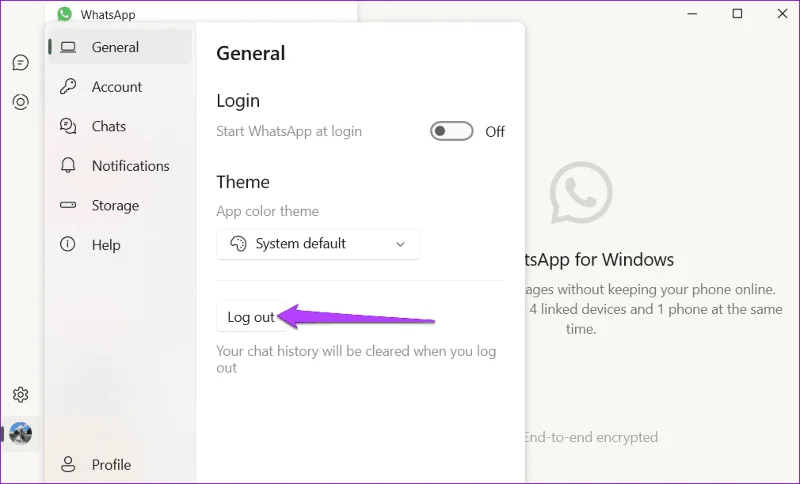Minimize the WhatsApp window
The image size is (800, 484).
pos(692,14)
